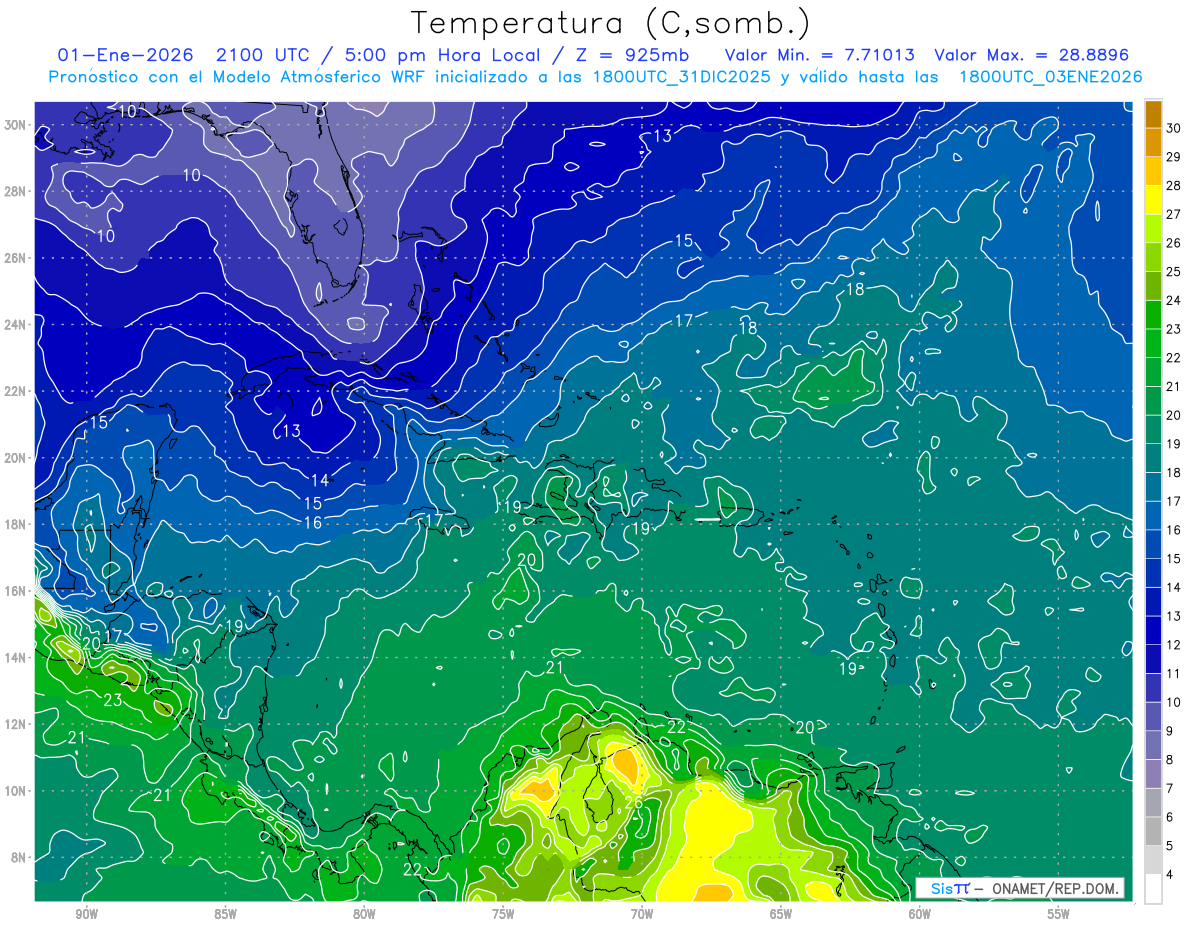Click the SisPI - ONAMET/REP.DOM. credit box

(1019, 888)
